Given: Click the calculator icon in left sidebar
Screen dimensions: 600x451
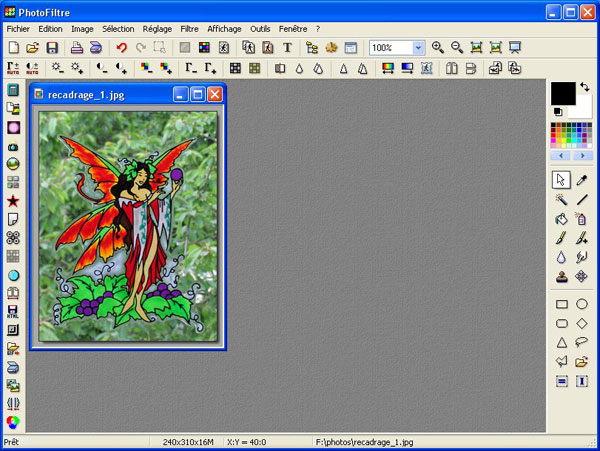Looking at the screenshot, I should [13, 90].
